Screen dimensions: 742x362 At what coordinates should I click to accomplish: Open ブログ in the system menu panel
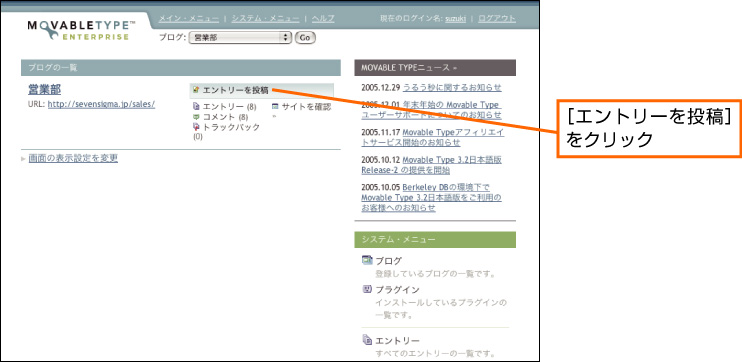point(389,261)
